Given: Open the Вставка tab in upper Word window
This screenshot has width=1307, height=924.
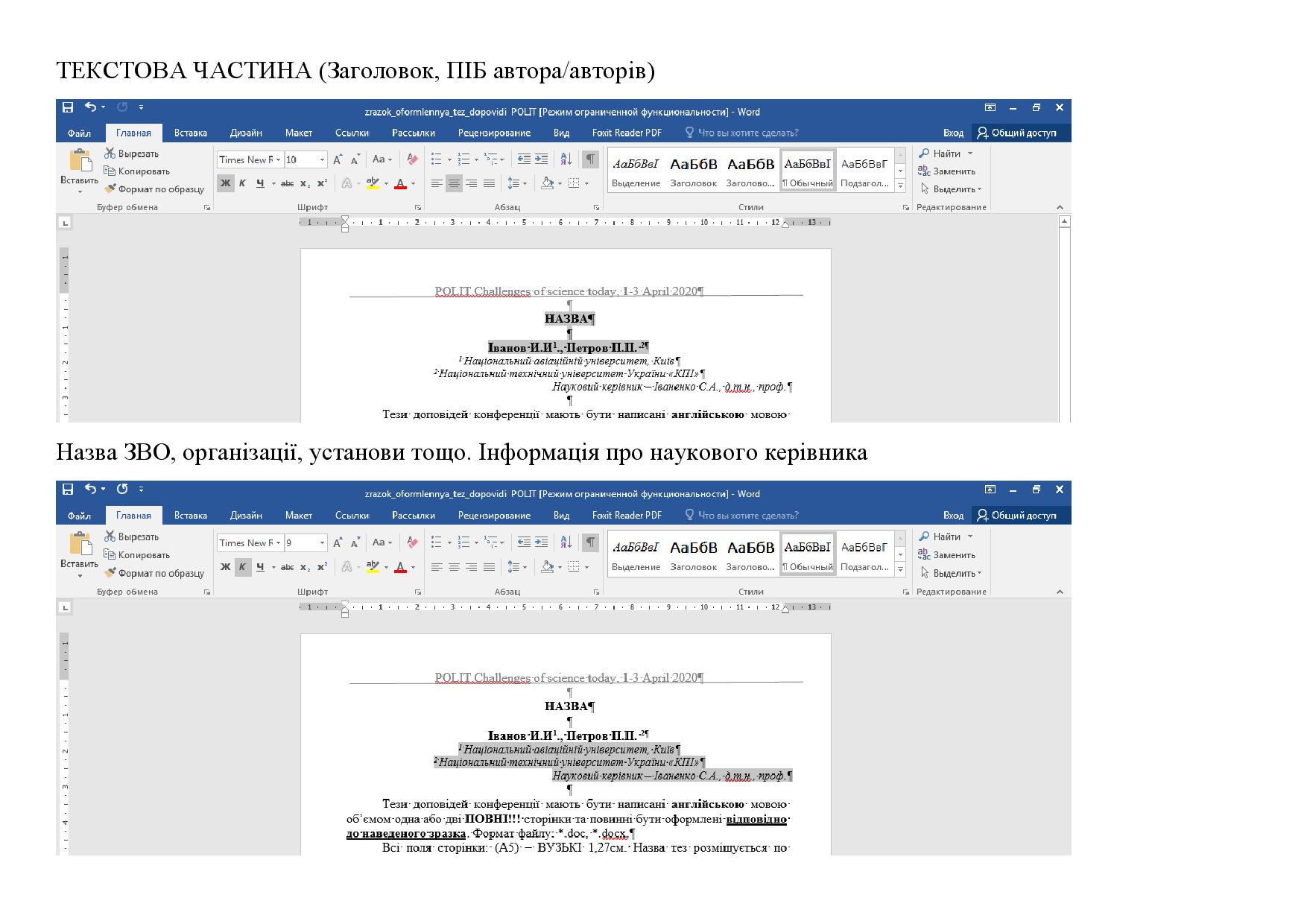Looking at the screenshot, I should pos(190,133).
